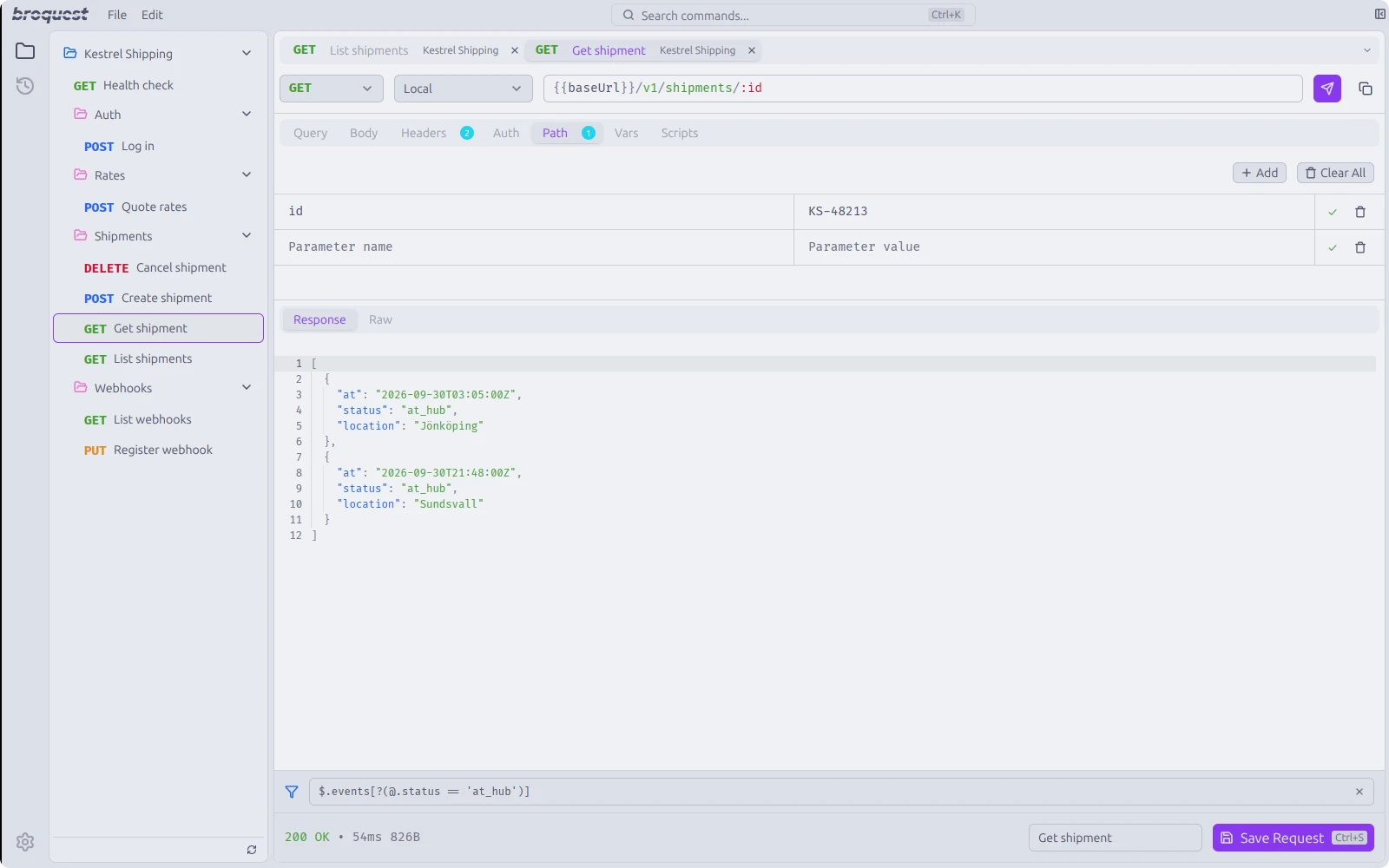Collapse the Webhooks folder
1389x868 pixels.
pyautogui.click(x=247, y=388)
